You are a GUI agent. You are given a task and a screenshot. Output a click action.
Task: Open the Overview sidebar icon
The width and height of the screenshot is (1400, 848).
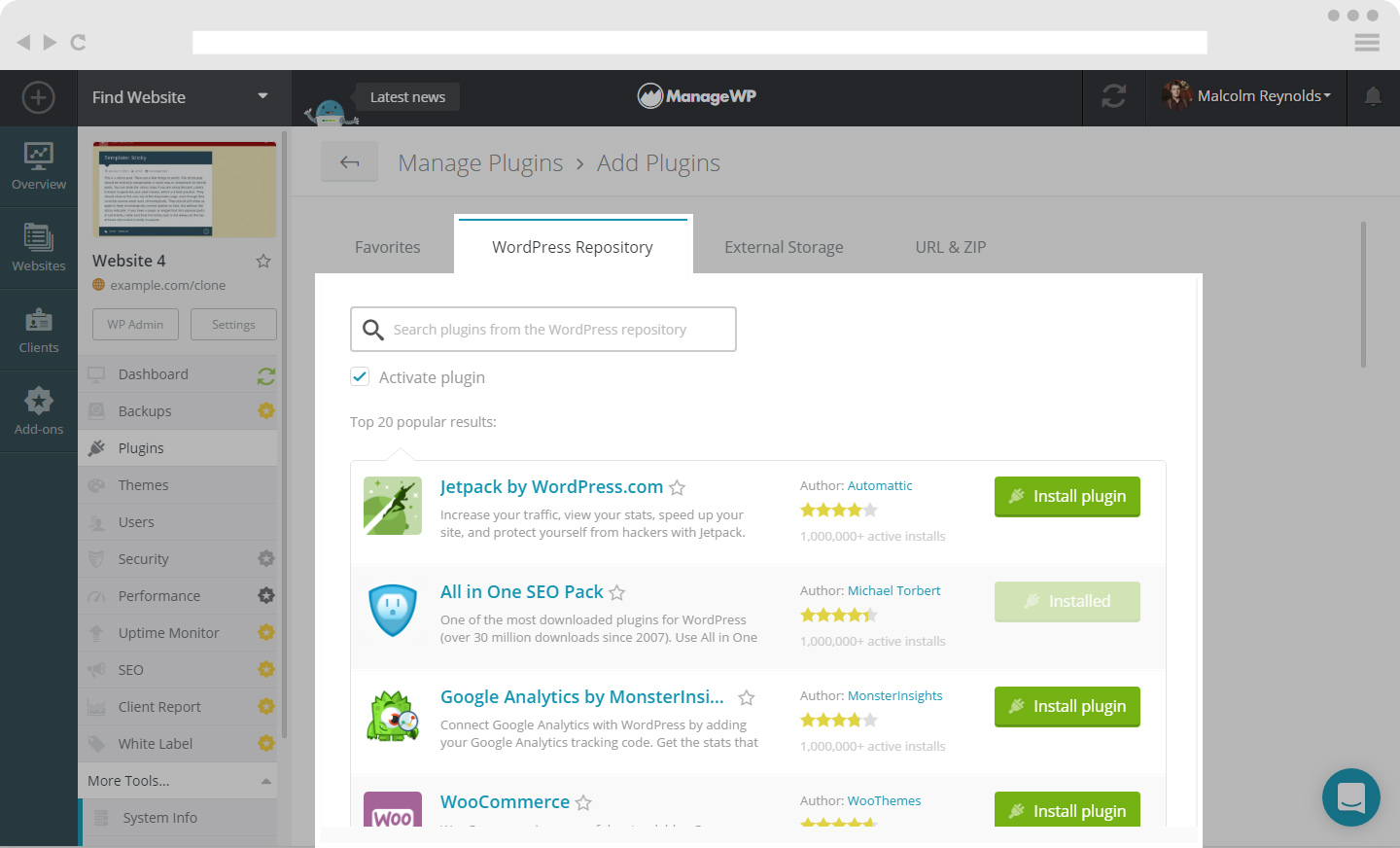pyautogui.click(x=39, y=165)
